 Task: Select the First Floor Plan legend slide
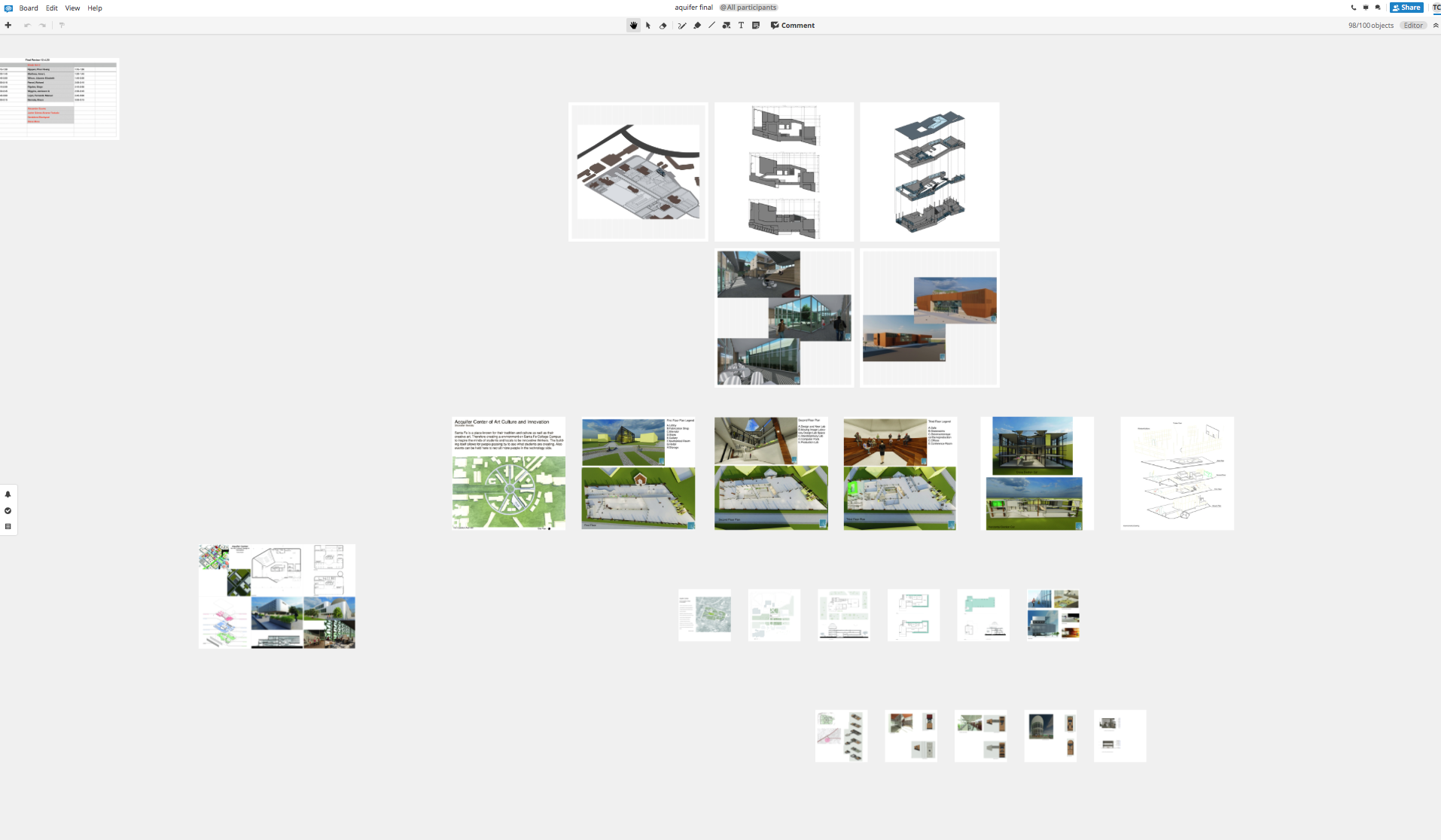pos(638,473)
